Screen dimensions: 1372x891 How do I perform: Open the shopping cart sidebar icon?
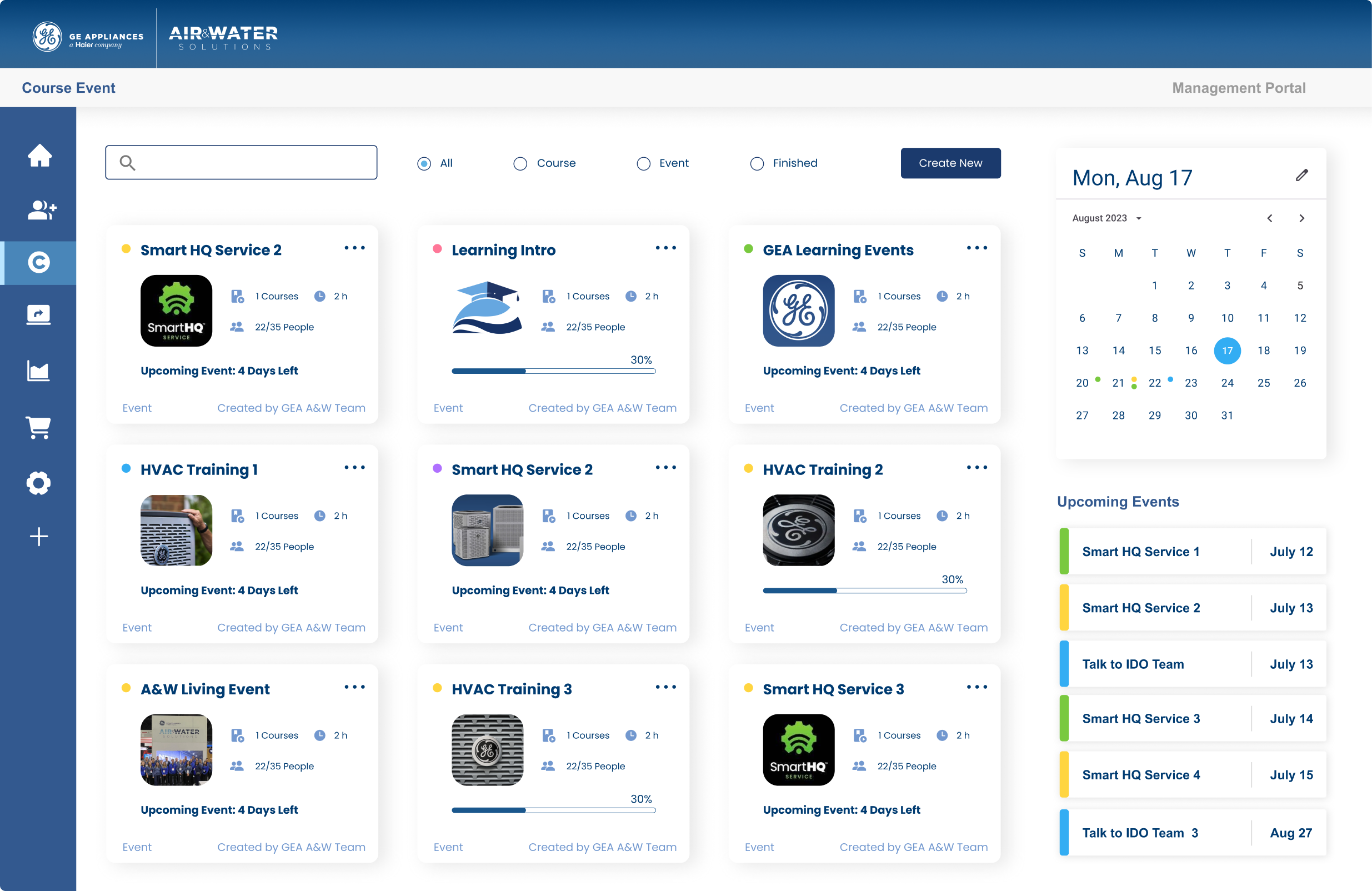[39, 428]
